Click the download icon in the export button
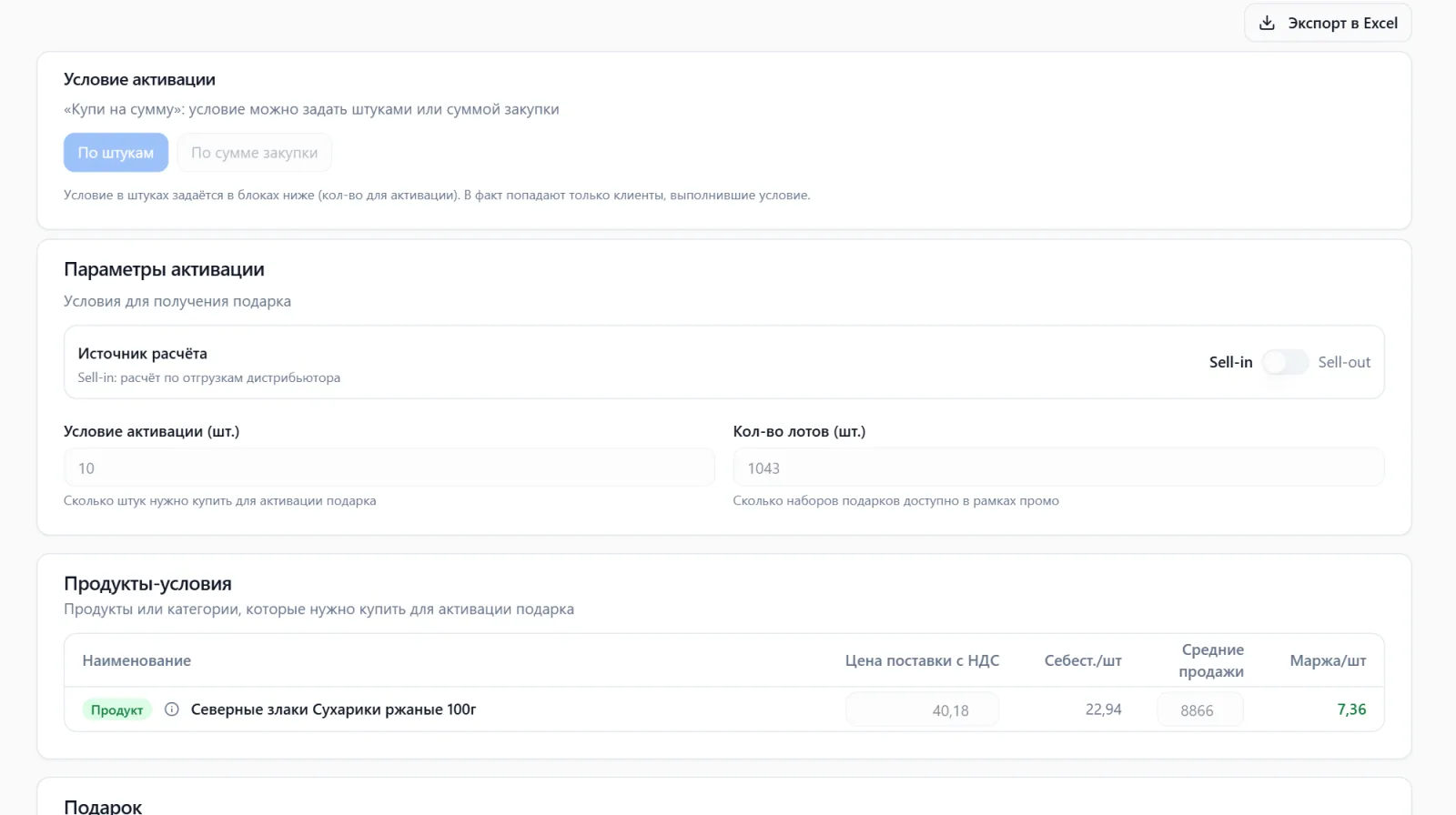 [1267, 23]
